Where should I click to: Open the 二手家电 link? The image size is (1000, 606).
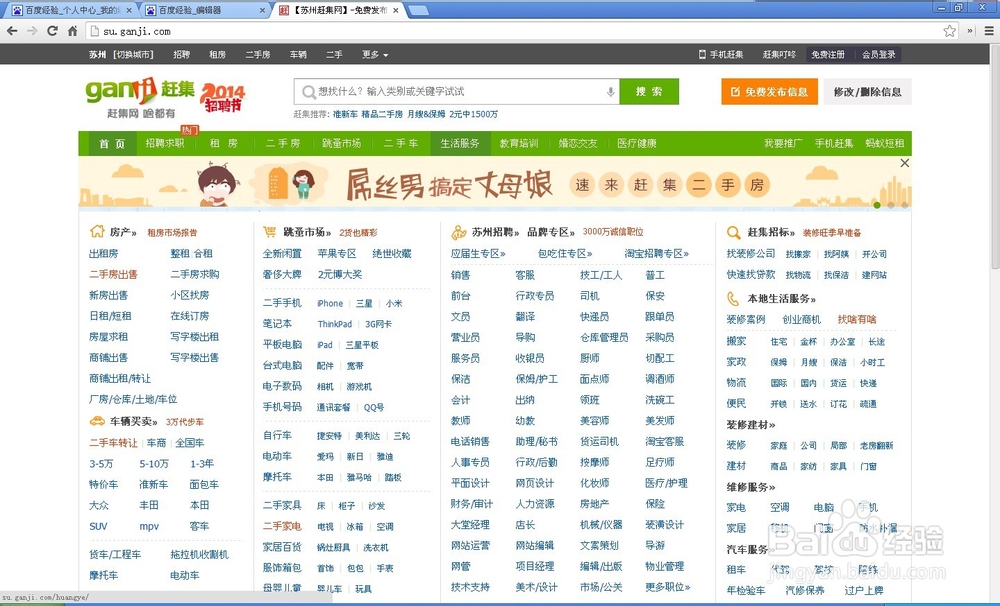[x=282, y=526]
